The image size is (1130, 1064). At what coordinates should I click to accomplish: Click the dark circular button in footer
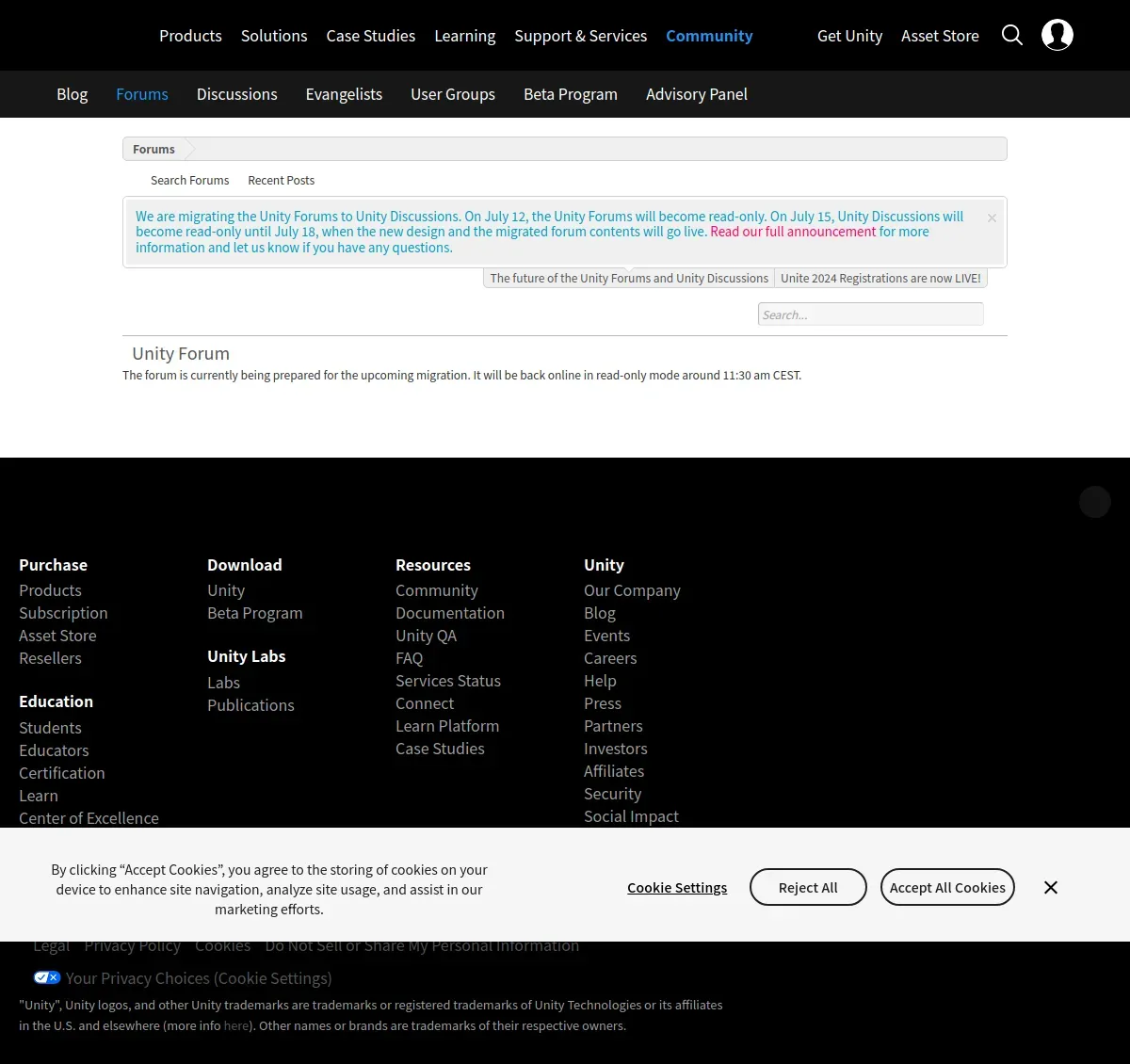click(x=1095, y=502)
